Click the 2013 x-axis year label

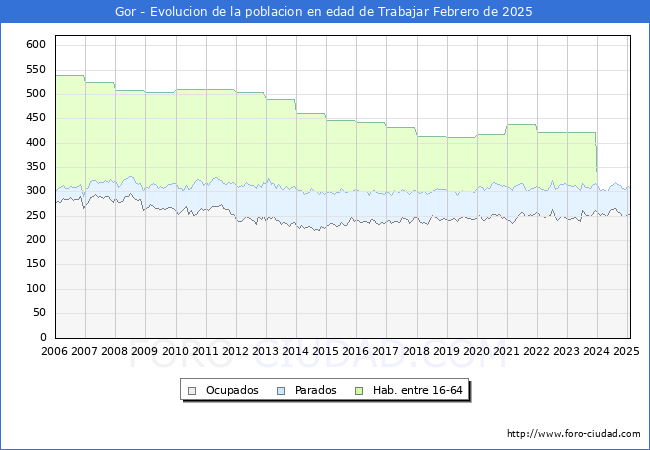pyautogui.click(x=265, y=351)
